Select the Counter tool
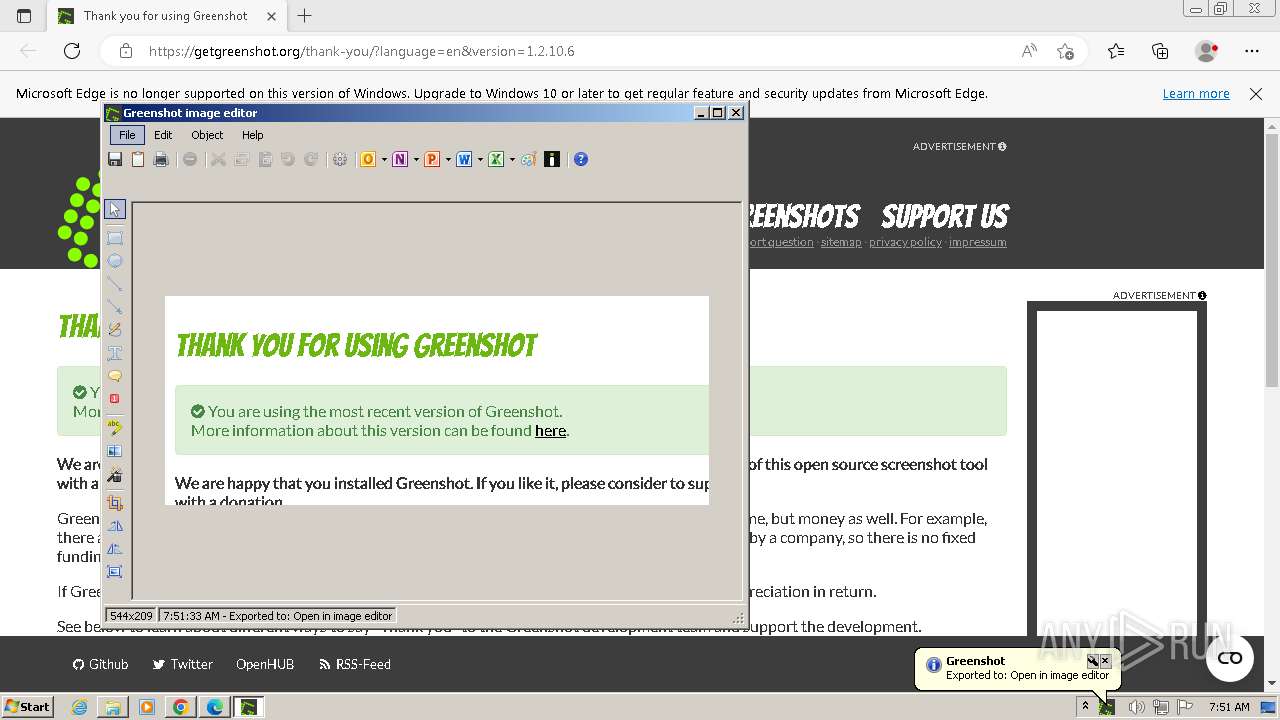Screen dimensions: 1280x720 (115, 399)
